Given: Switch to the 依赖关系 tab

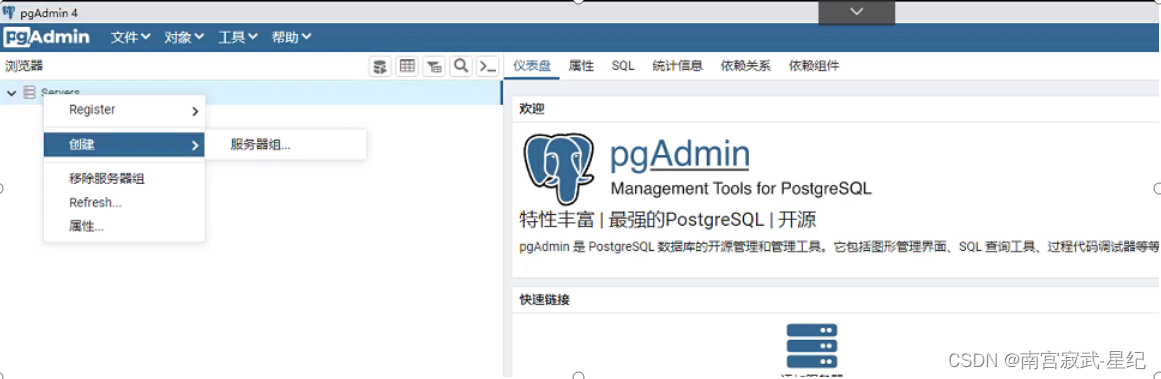Looking at the screenshot, I should (x=746, y=66).
